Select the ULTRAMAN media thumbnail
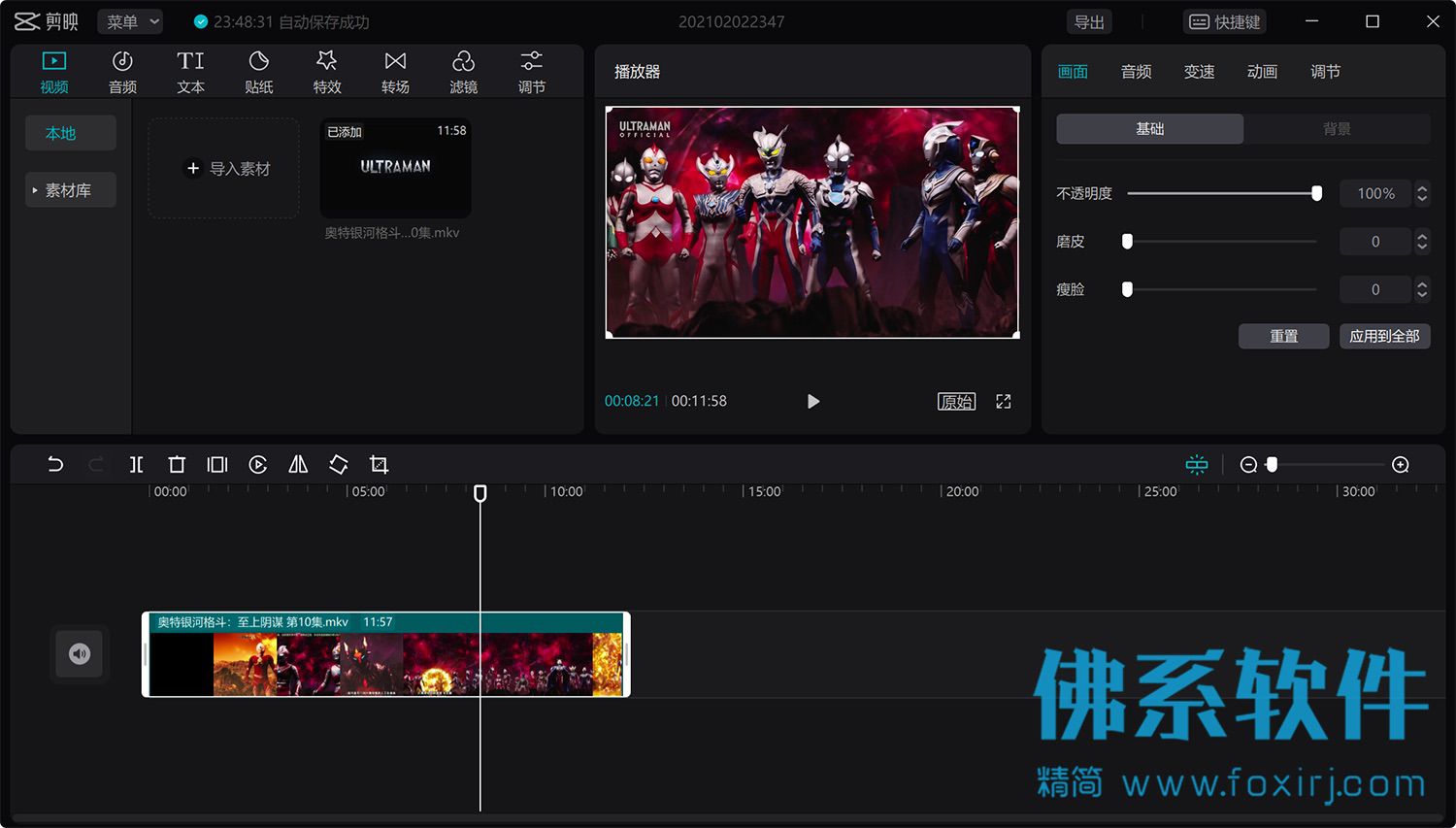The image size is (1456, 828). [395, 167]
